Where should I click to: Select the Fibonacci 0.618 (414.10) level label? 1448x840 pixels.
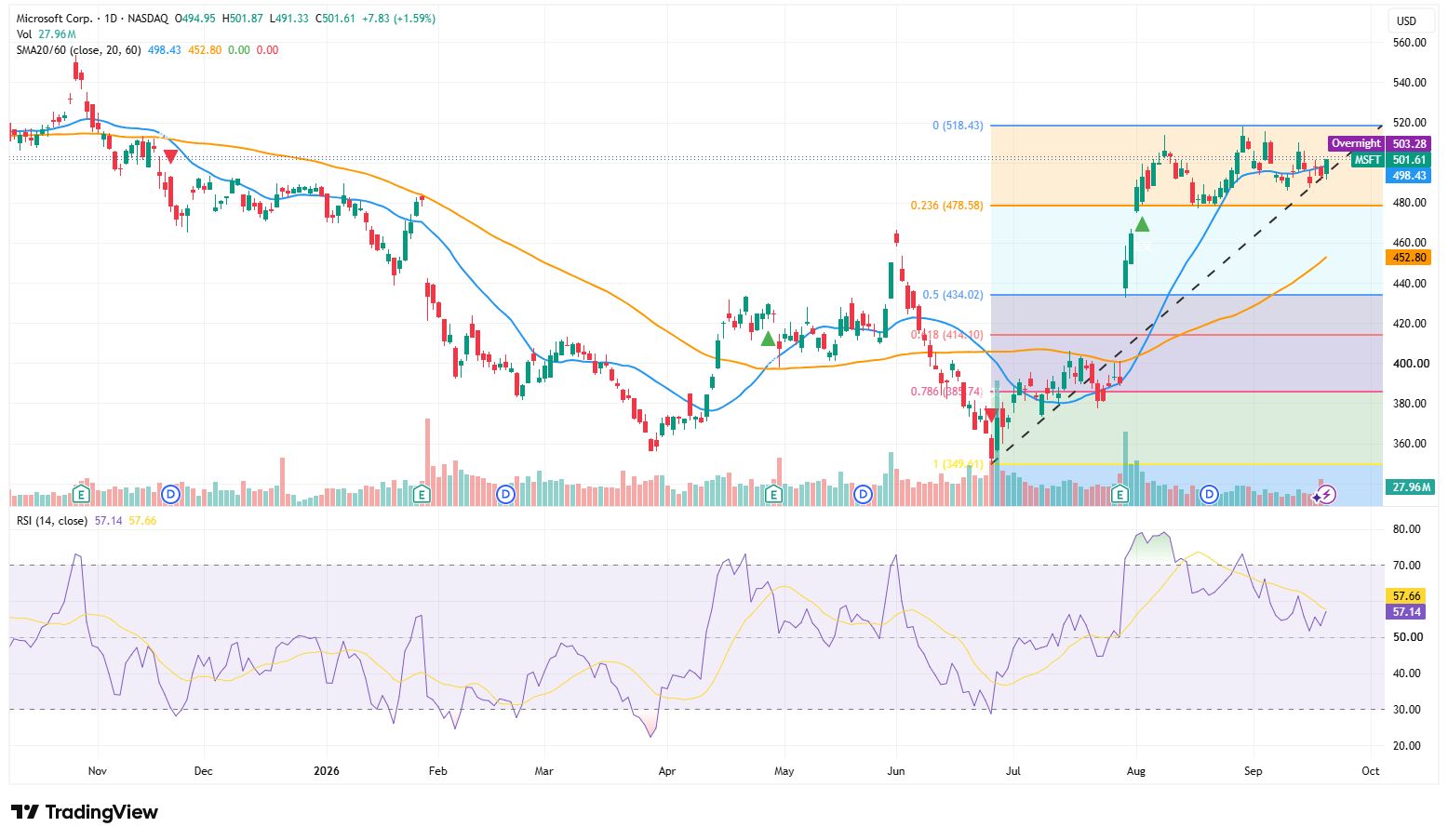pyautogui.click(x=947, y=335)
